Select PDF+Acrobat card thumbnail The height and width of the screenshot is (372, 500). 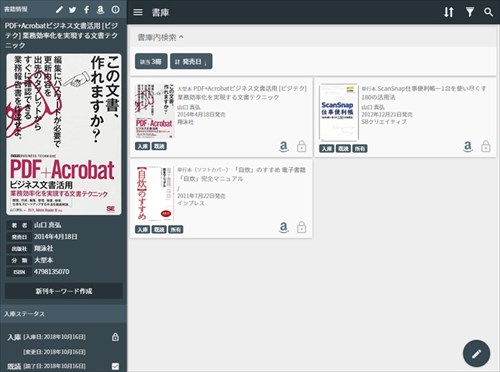(x=154, y=111)
